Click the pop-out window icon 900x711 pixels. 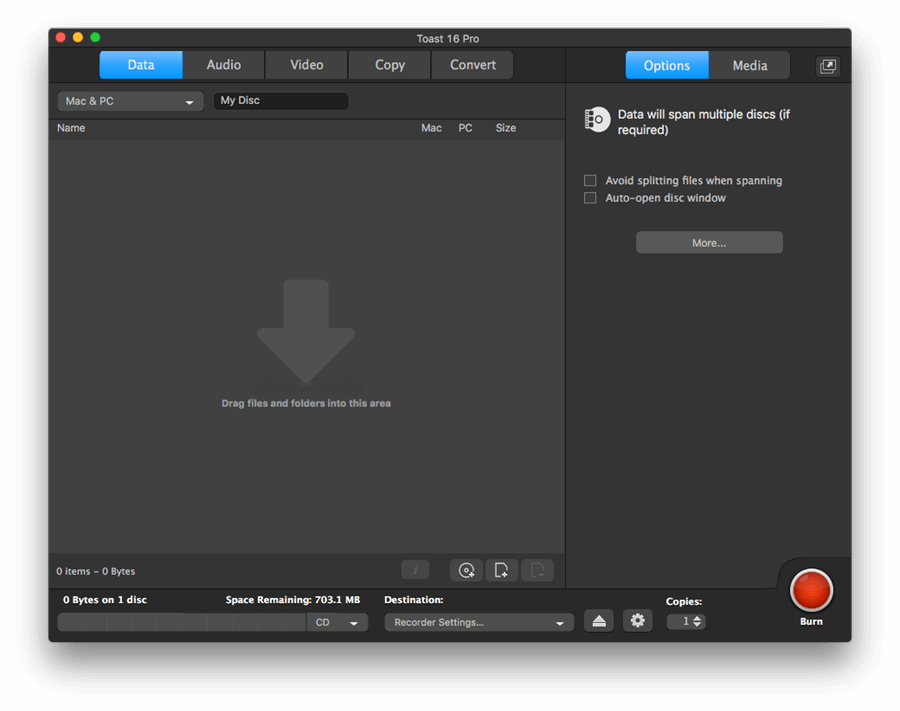tap(828, 66)
